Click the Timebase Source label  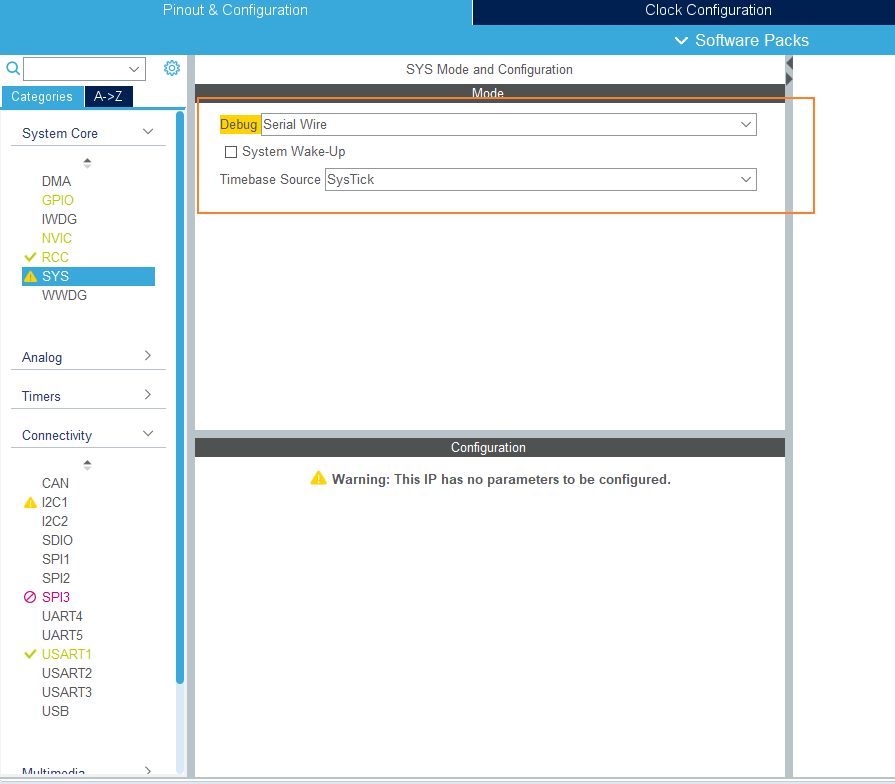pos(270,180)
